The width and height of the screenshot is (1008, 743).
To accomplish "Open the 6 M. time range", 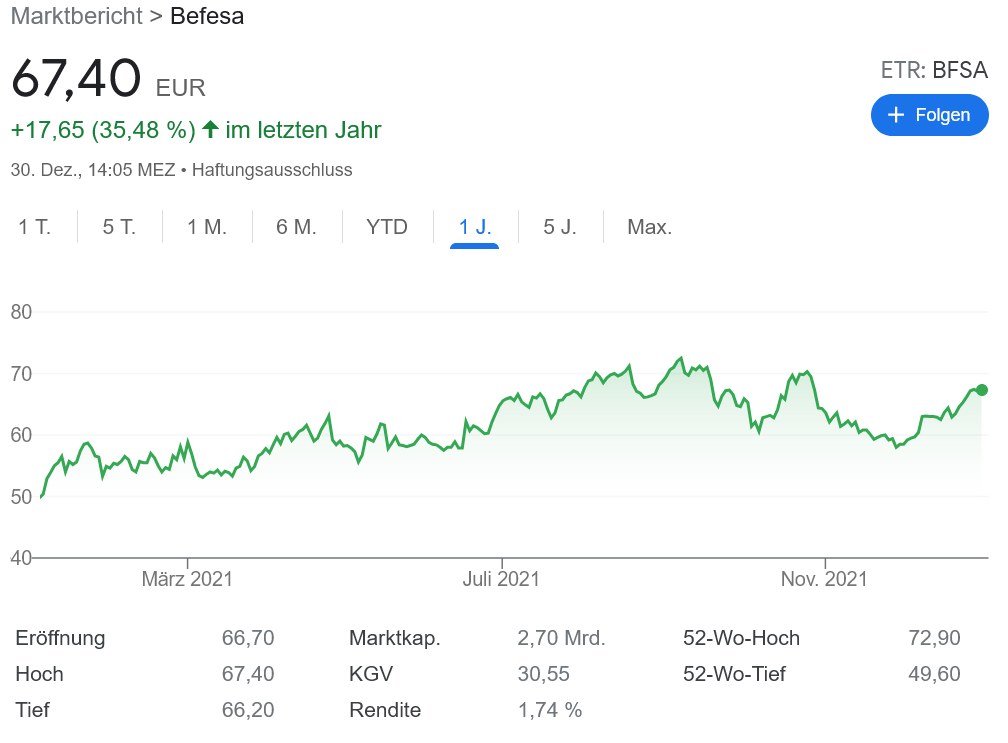I will click(296, 227).
